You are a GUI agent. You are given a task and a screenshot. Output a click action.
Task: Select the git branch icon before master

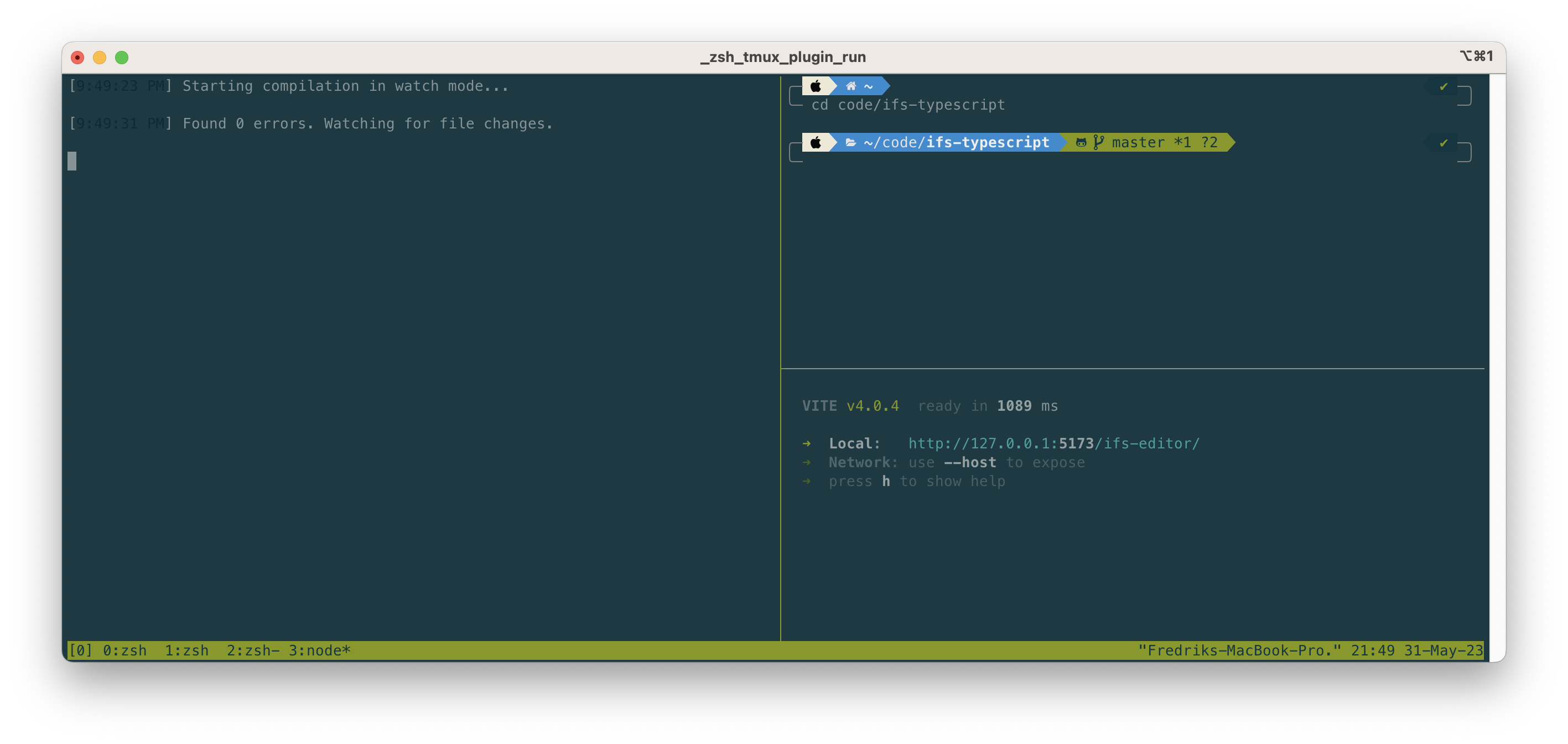(x=1098, y=142)
